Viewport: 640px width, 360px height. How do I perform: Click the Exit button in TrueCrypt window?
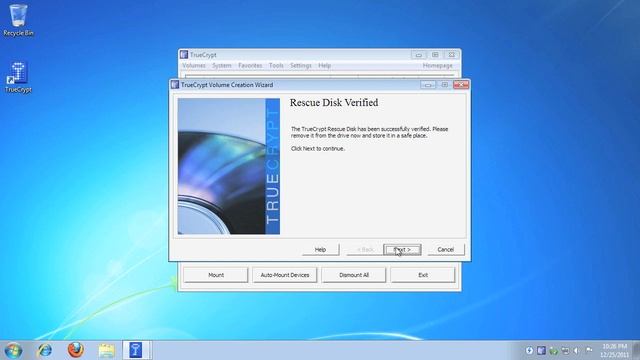pyautogui.click(x=423, y=275)
